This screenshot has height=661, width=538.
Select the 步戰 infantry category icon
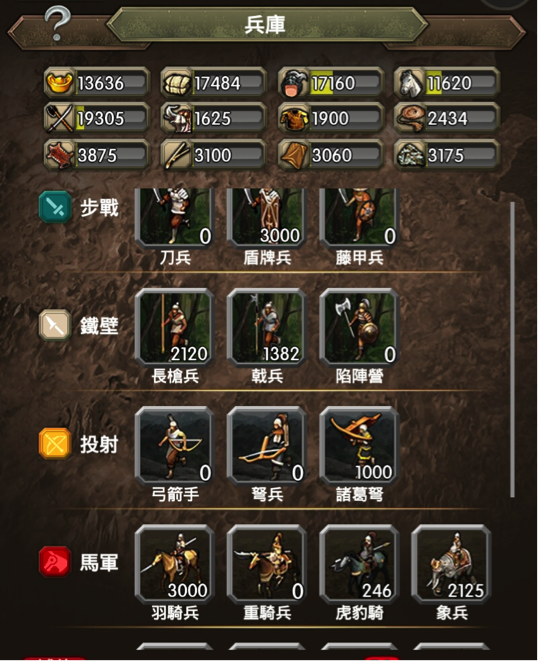[x=55, y=207]
